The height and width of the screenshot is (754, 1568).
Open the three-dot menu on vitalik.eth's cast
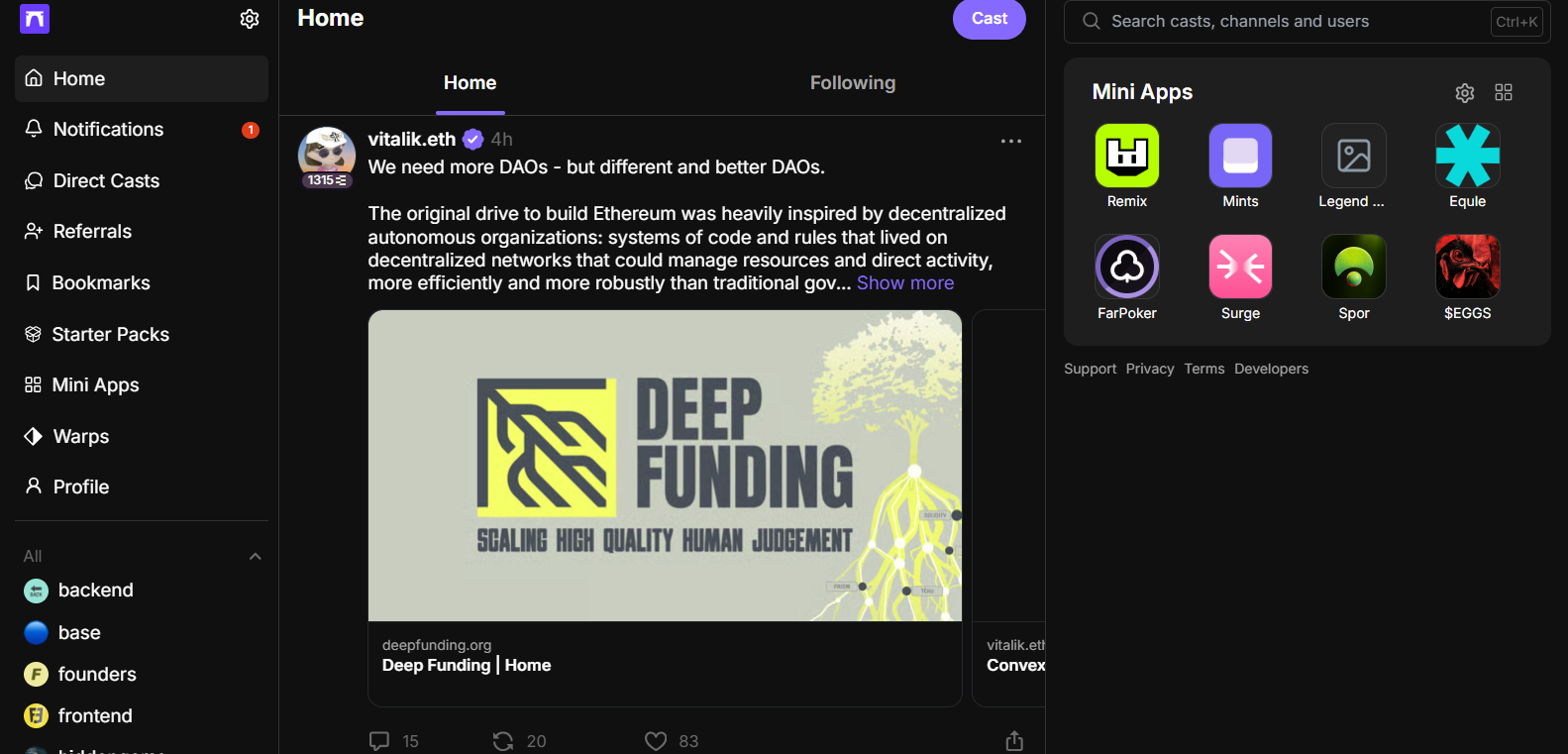[1010, 141]
